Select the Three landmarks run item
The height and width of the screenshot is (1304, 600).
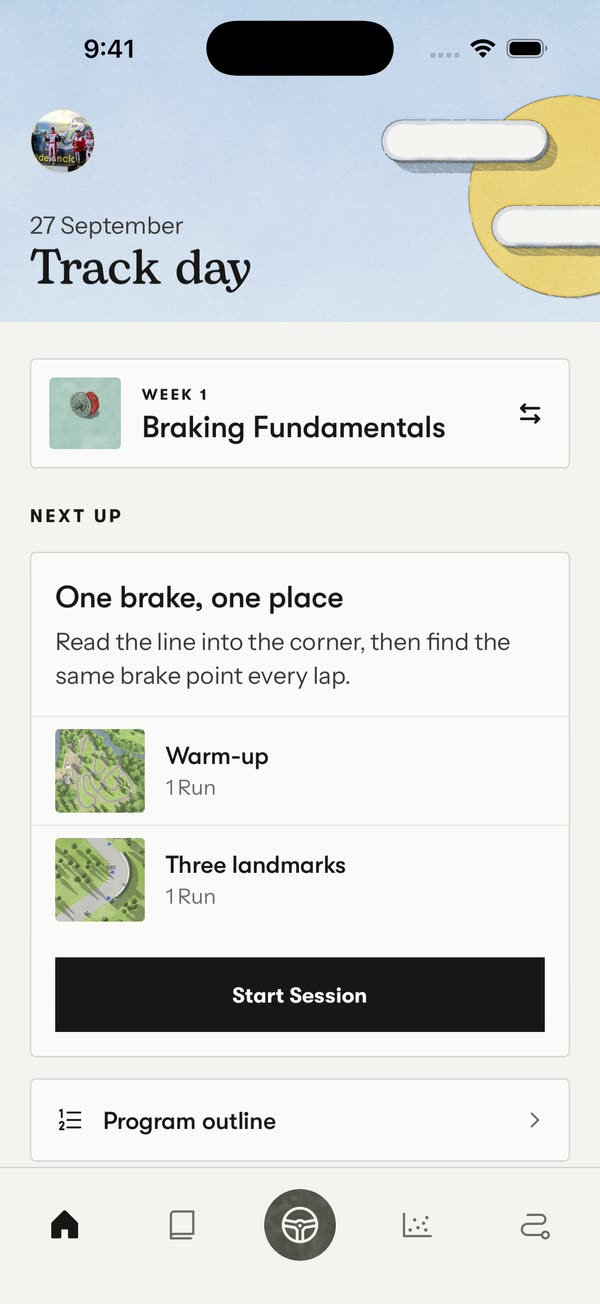300,880
